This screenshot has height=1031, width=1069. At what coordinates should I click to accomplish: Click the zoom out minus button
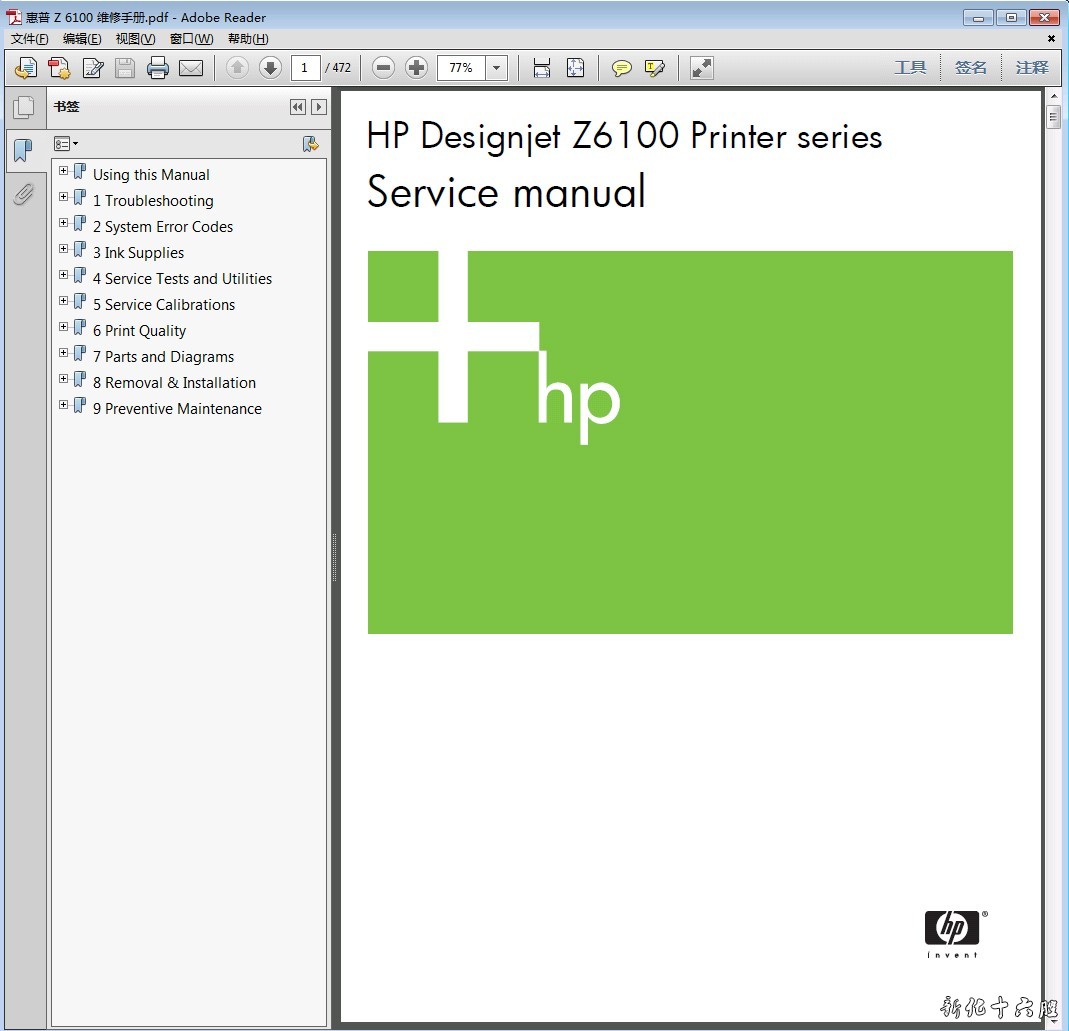(x=383, y=68)
